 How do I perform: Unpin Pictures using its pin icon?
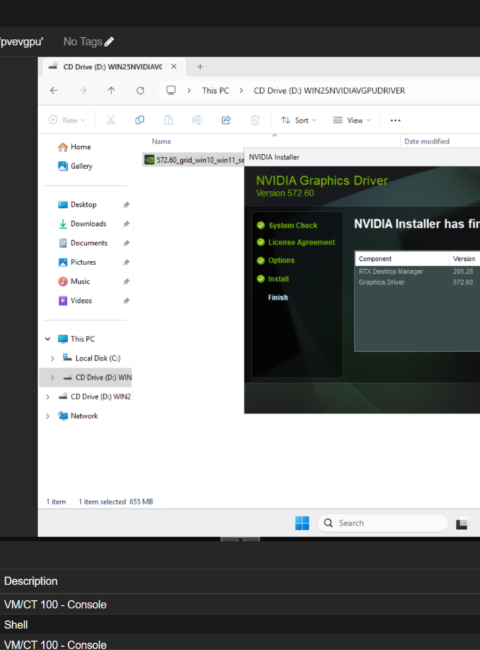coord(126,262)
